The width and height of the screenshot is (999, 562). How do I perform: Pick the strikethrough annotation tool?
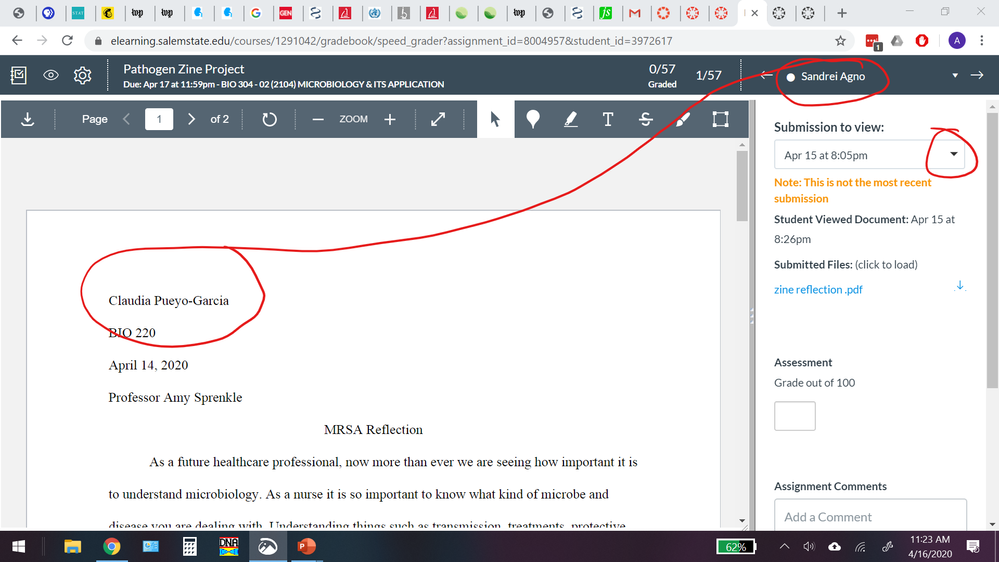pyautogui.click(x=645, y=119)
